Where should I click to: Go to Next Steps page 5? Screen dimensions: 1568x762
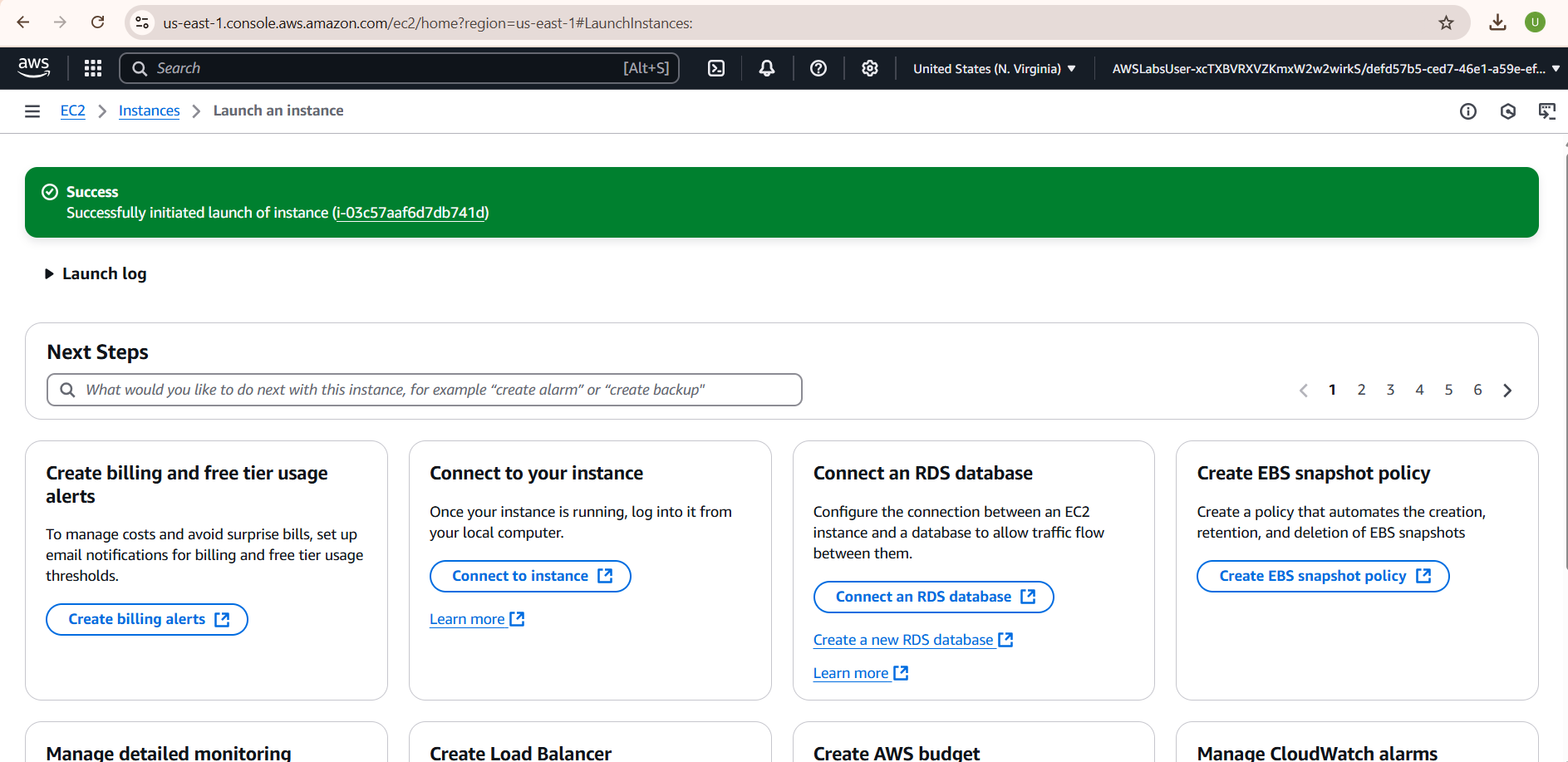tap(1448, 390)
